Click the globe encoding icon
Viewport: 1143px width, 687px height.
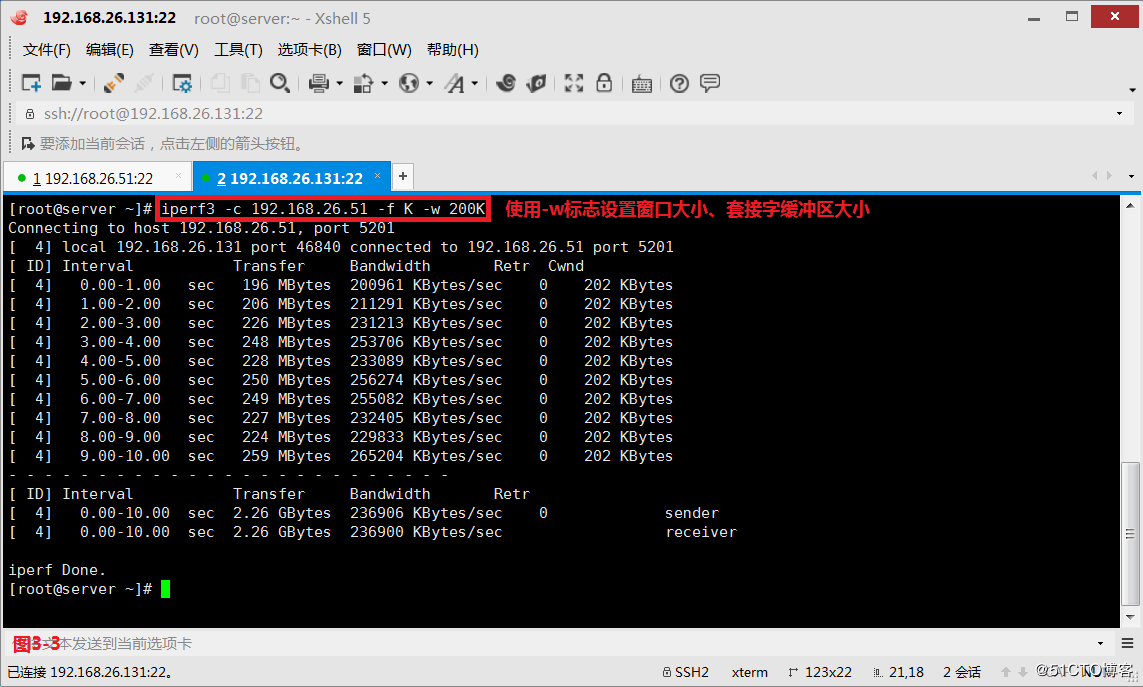(x=409, y=83)
